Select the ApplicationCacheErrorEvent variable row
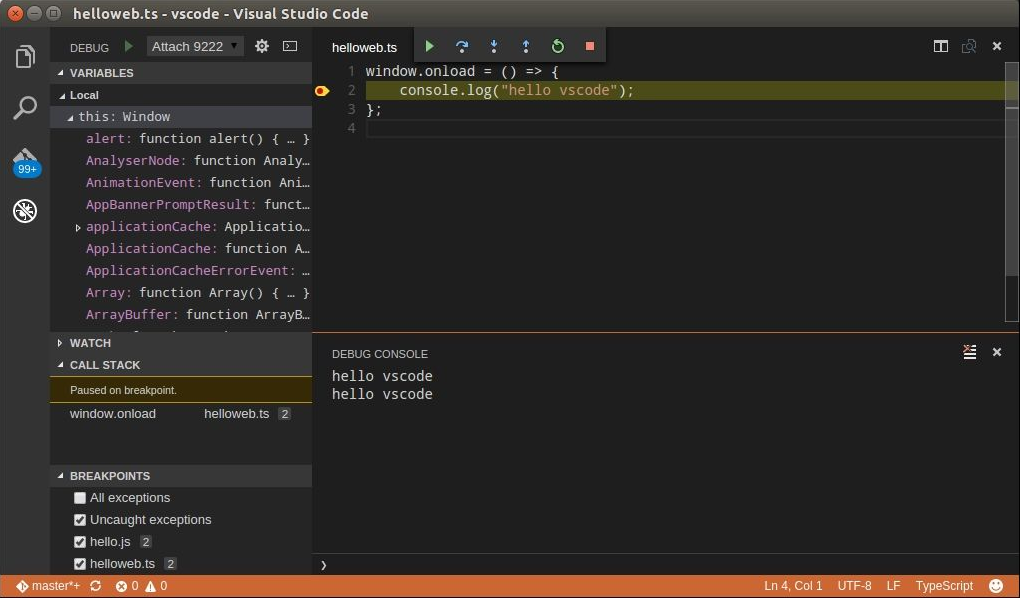The image size is (1020, 600). tap(181, 271)
